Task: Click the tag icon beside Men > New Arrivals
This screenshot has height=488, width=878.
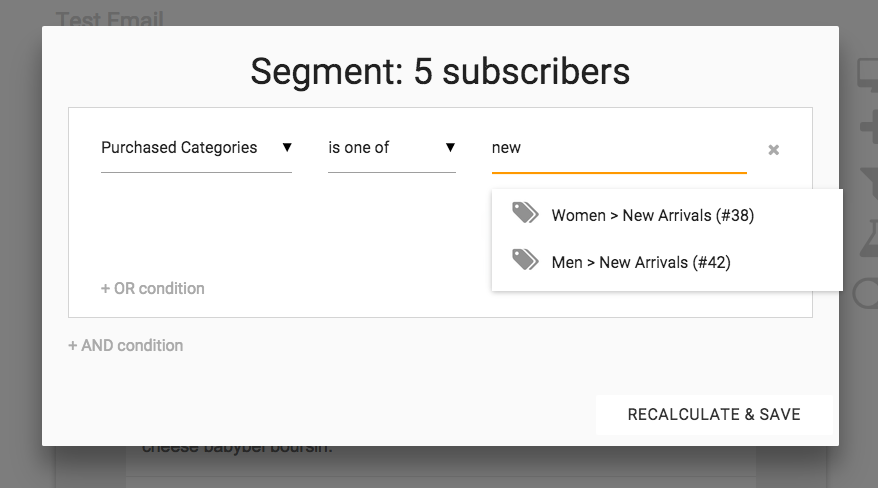Action: point(525,260)
